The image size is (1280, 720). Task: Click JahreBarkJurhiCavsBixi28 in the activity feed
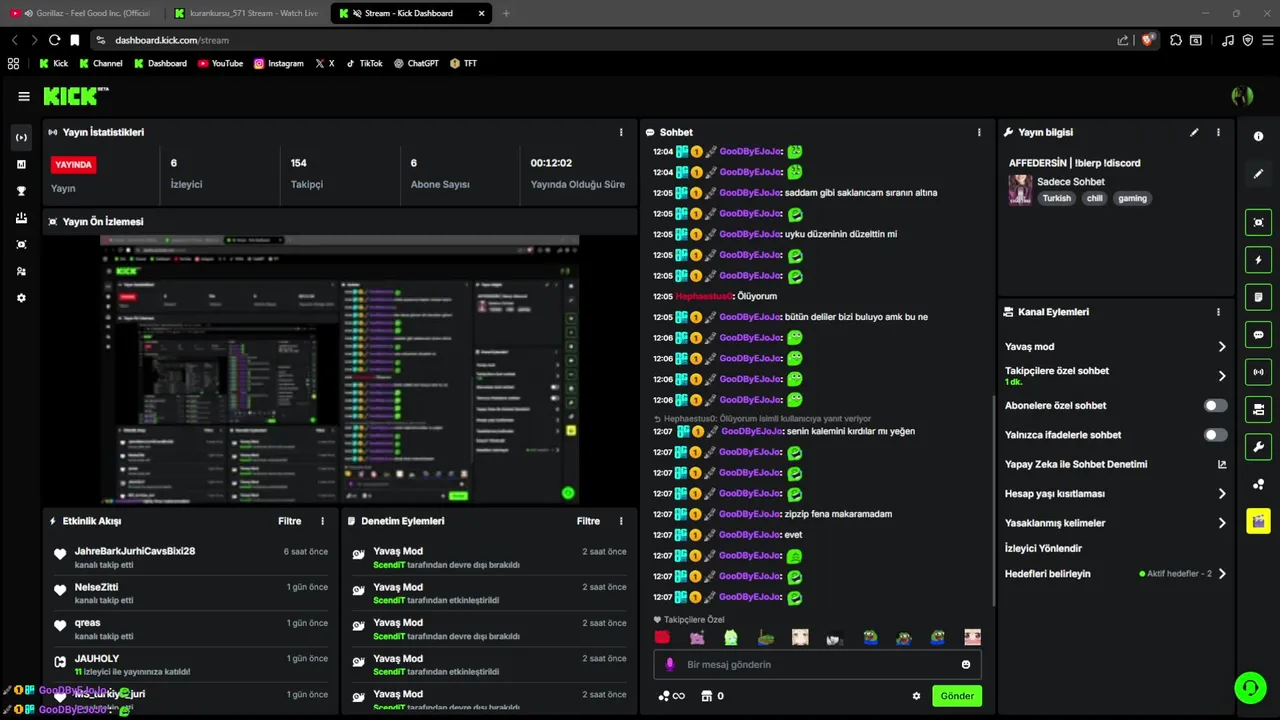pos(135,551)
